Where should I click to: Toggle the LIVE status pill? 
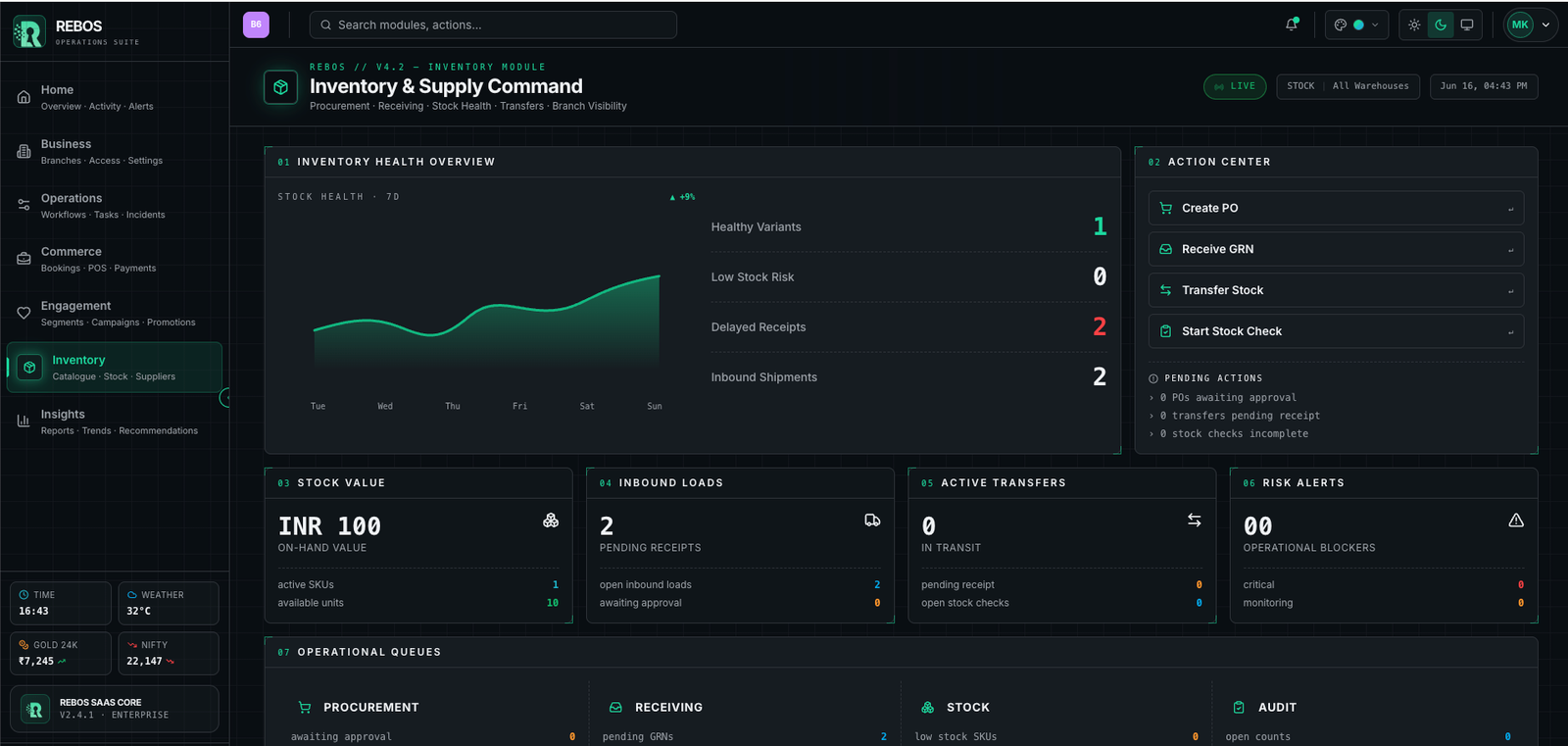(1235, 86)
